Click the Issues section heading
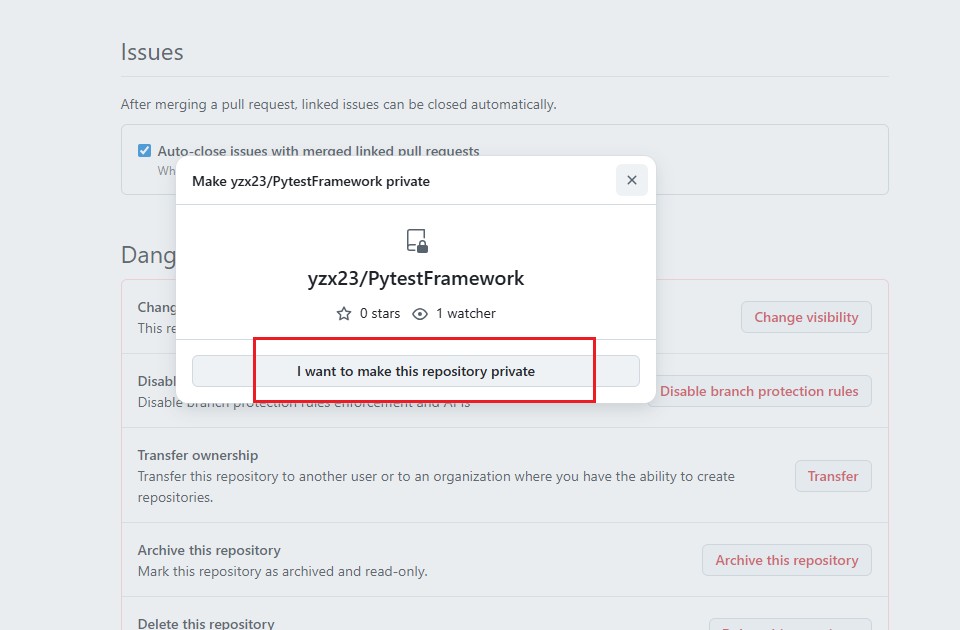This screenshot has width=960, height=630. tap(152, 52)
